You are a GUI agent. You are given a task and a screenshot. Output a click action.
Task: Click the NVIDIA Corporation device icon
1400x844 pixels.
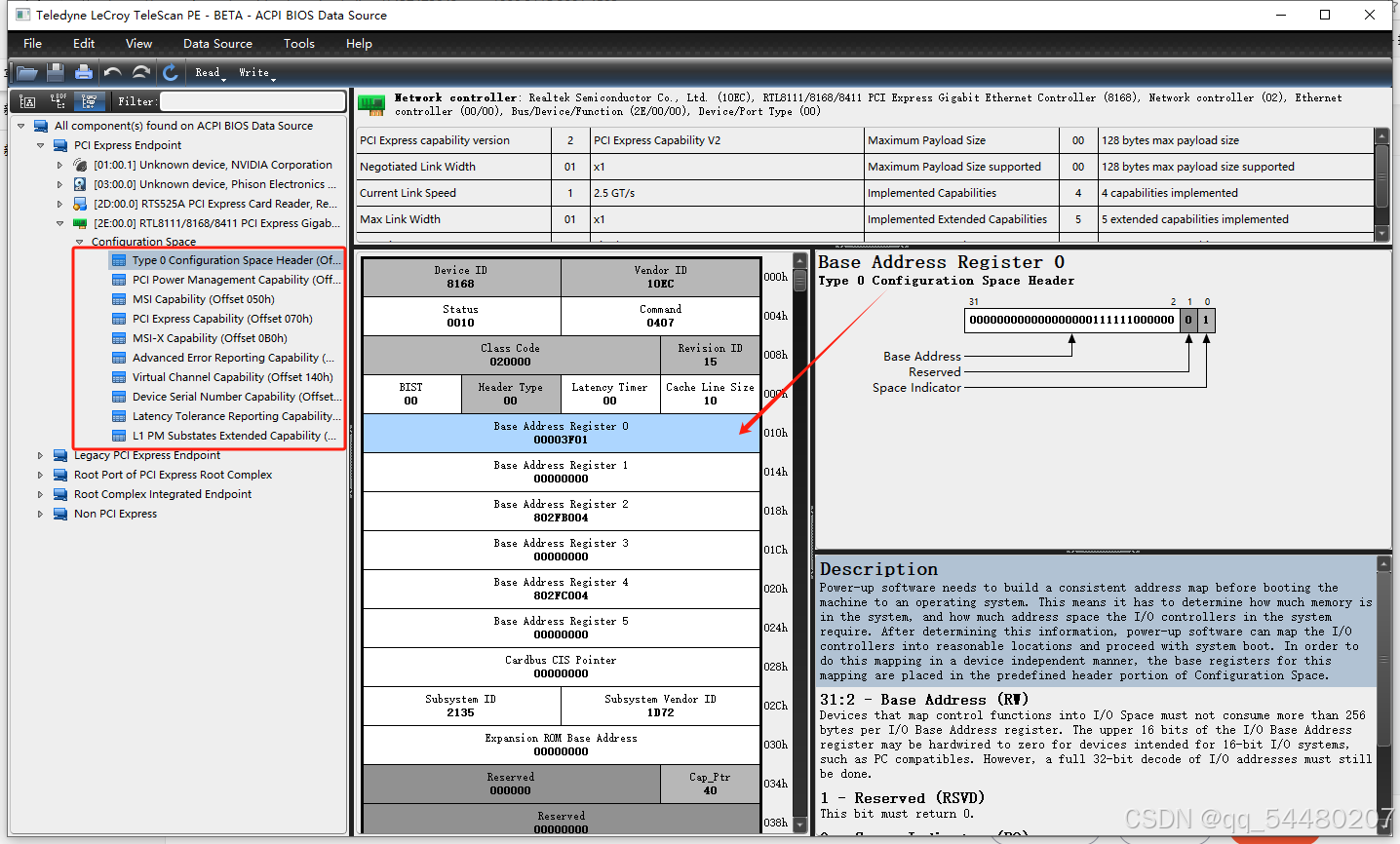pos(80,165)
